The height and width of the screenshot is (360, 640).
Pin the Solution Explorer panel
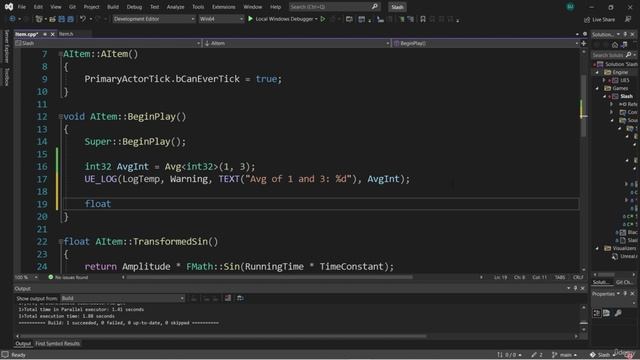pyautogui.click(x=625, y=34)
